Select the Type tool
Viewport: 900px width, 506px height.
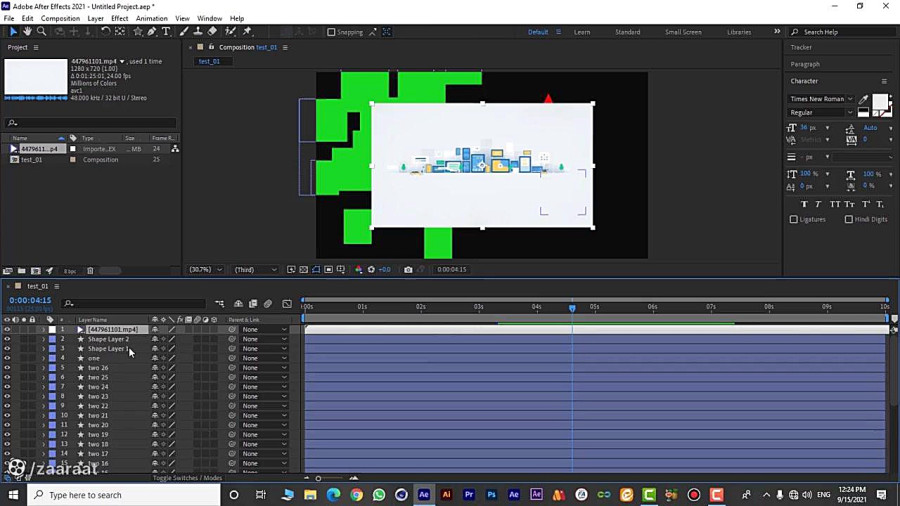tap(166, 32)
